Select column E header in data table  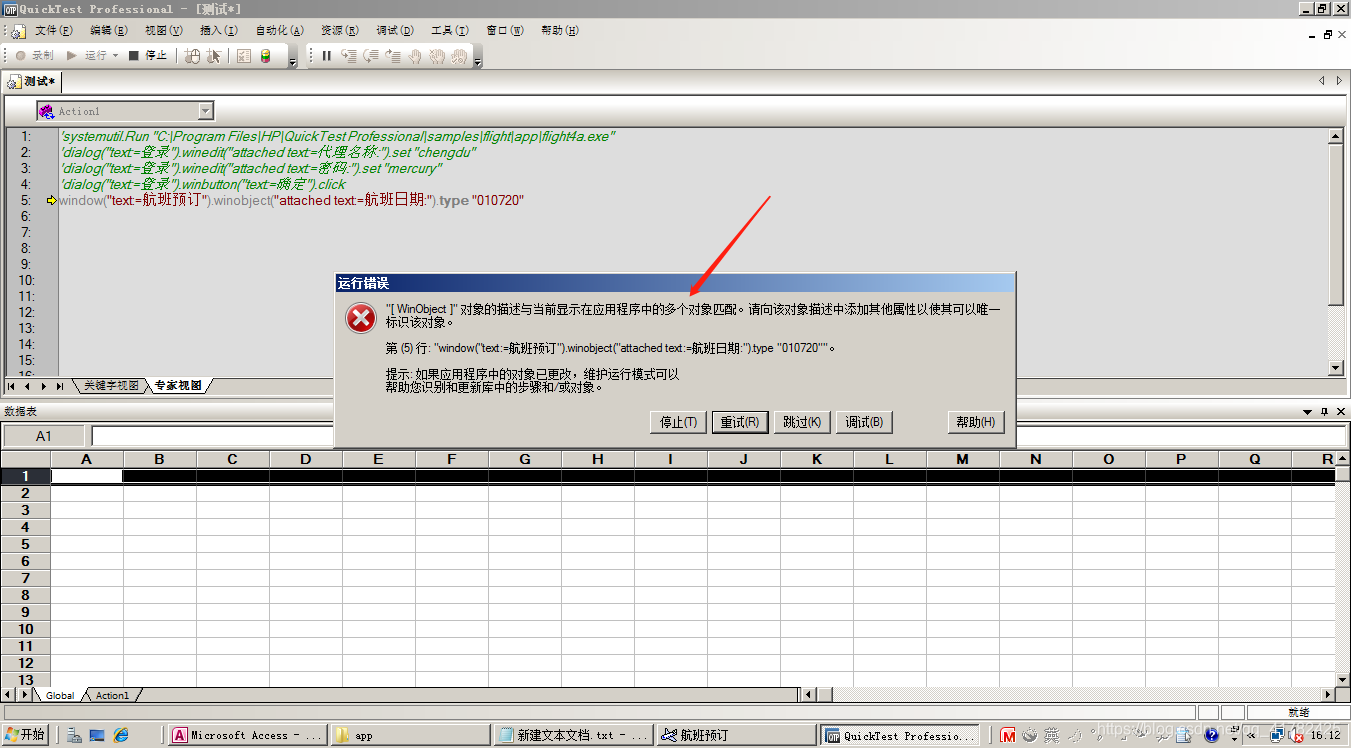tap(378, 459)
